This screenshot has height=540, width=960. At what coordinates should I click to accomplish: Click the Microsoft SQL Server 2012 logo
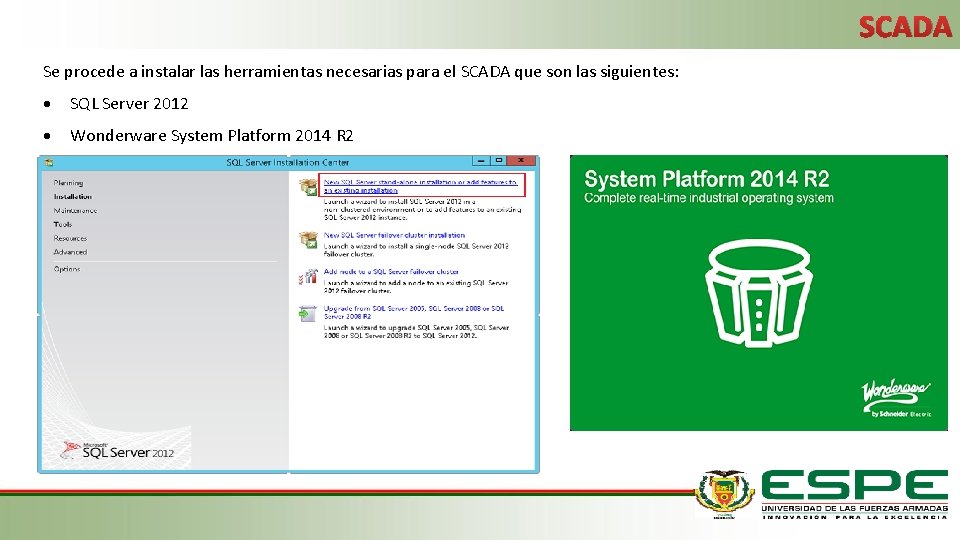point(118,450)
